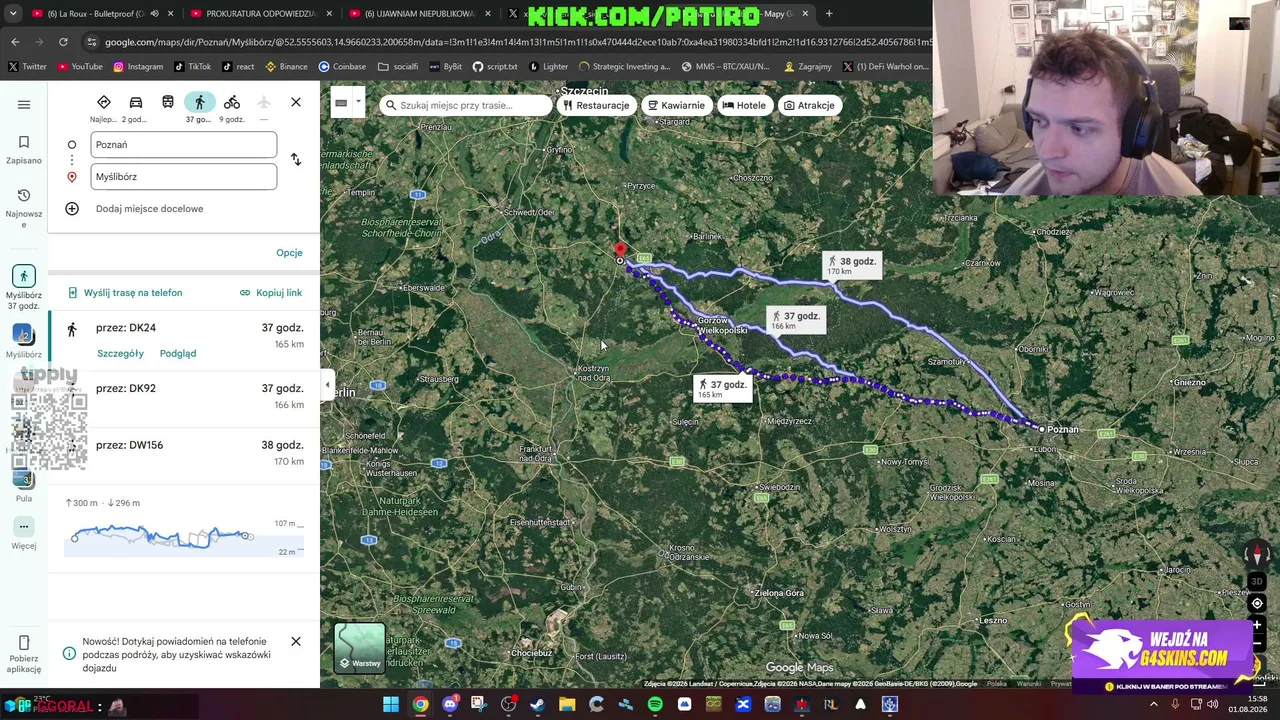Open Najnowsze recent items
This screenshot has height=720, width=1280.
coord(24,208)
